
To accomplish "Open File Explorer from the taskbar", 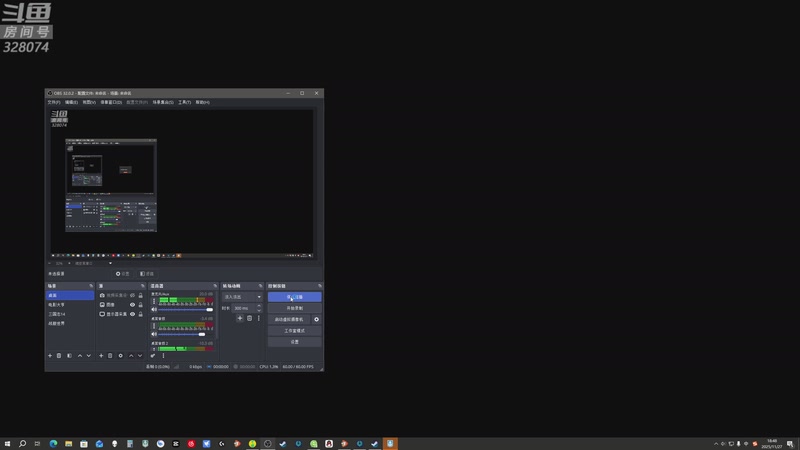I will point(68,444).
